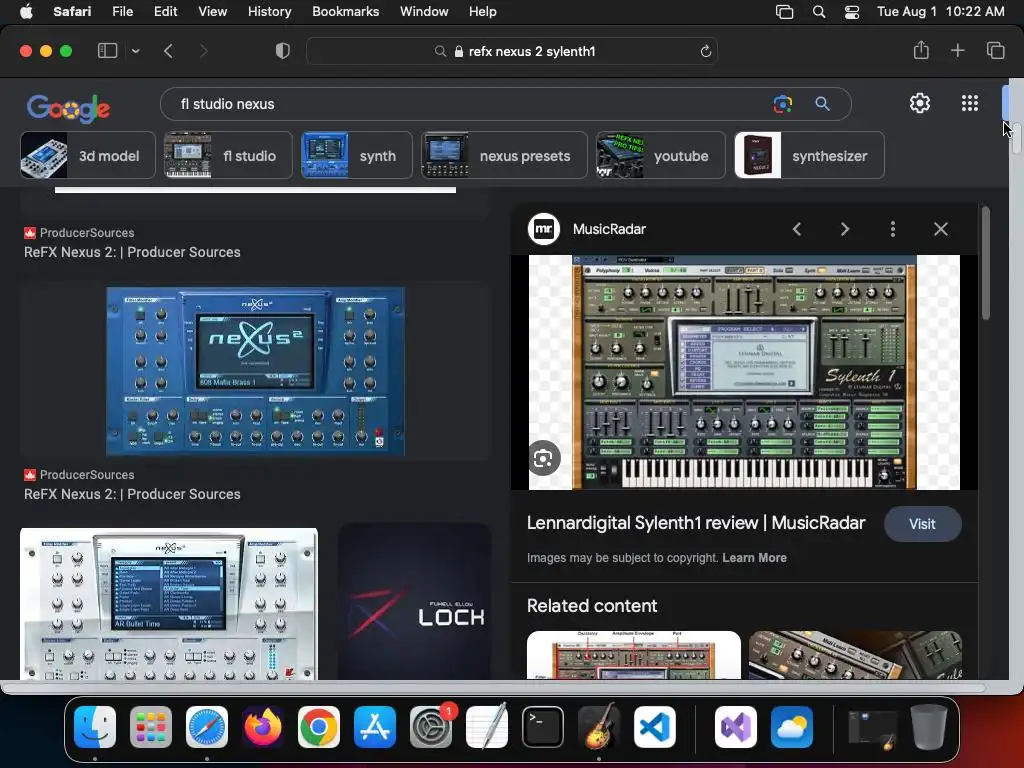This screenshot has height=768, width=1024.
Task: Click the Visit button
Action: [922, 524]
